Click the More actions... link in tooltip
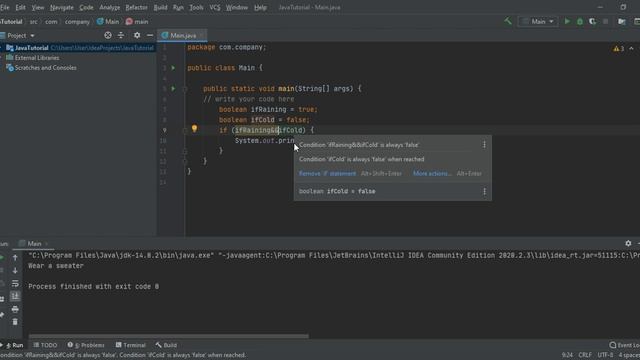 432,173
